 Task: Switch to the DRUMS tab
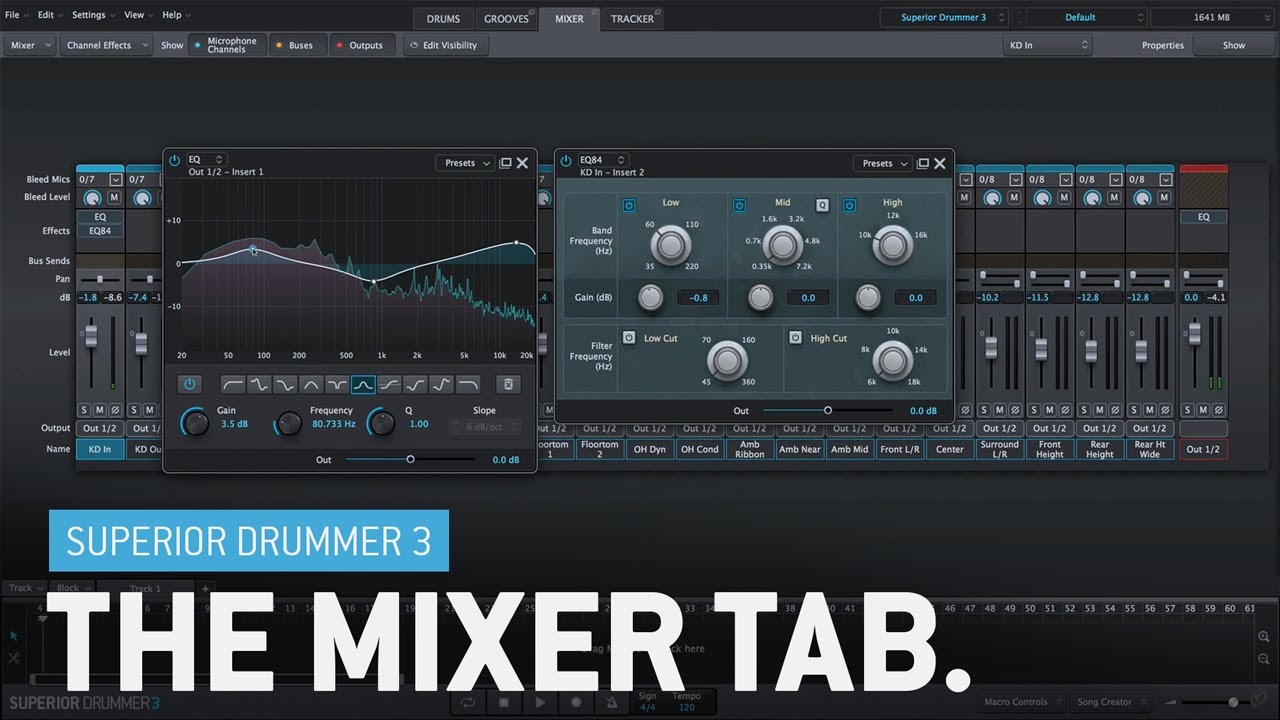[443, 18]
